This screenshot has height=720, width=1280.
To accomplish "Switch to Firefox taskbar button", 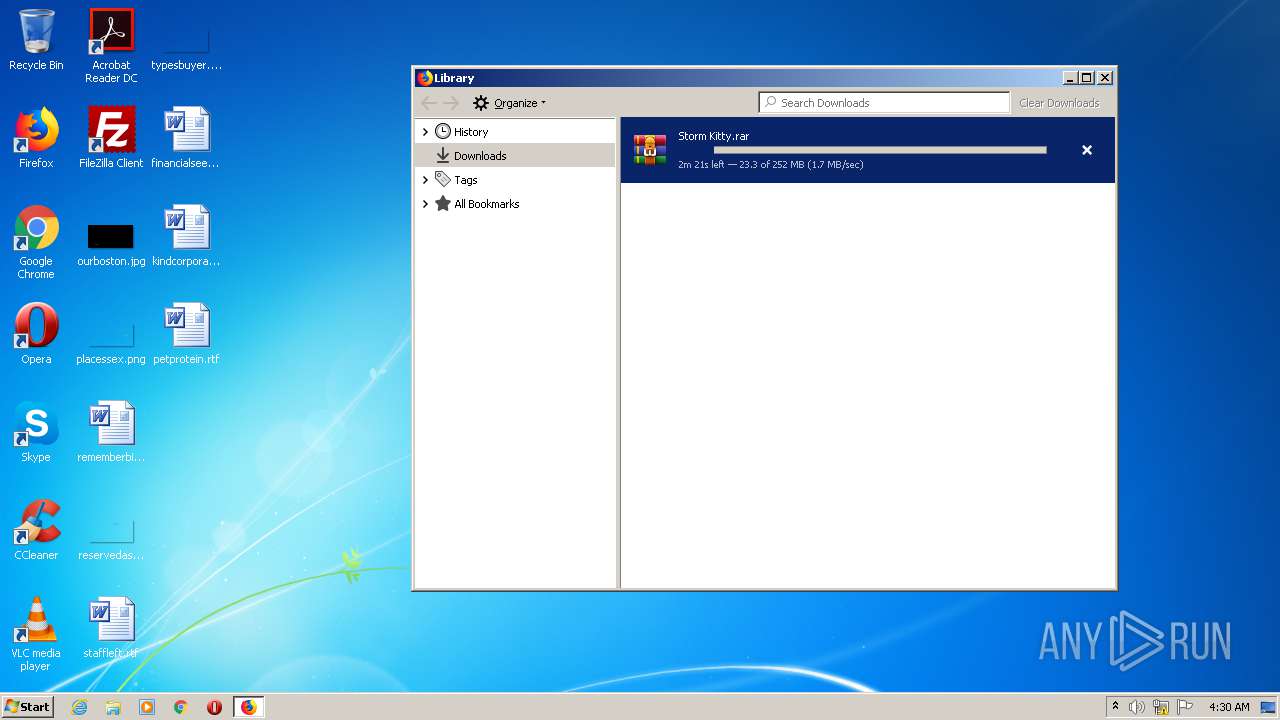I will click(x=248, y=707).
